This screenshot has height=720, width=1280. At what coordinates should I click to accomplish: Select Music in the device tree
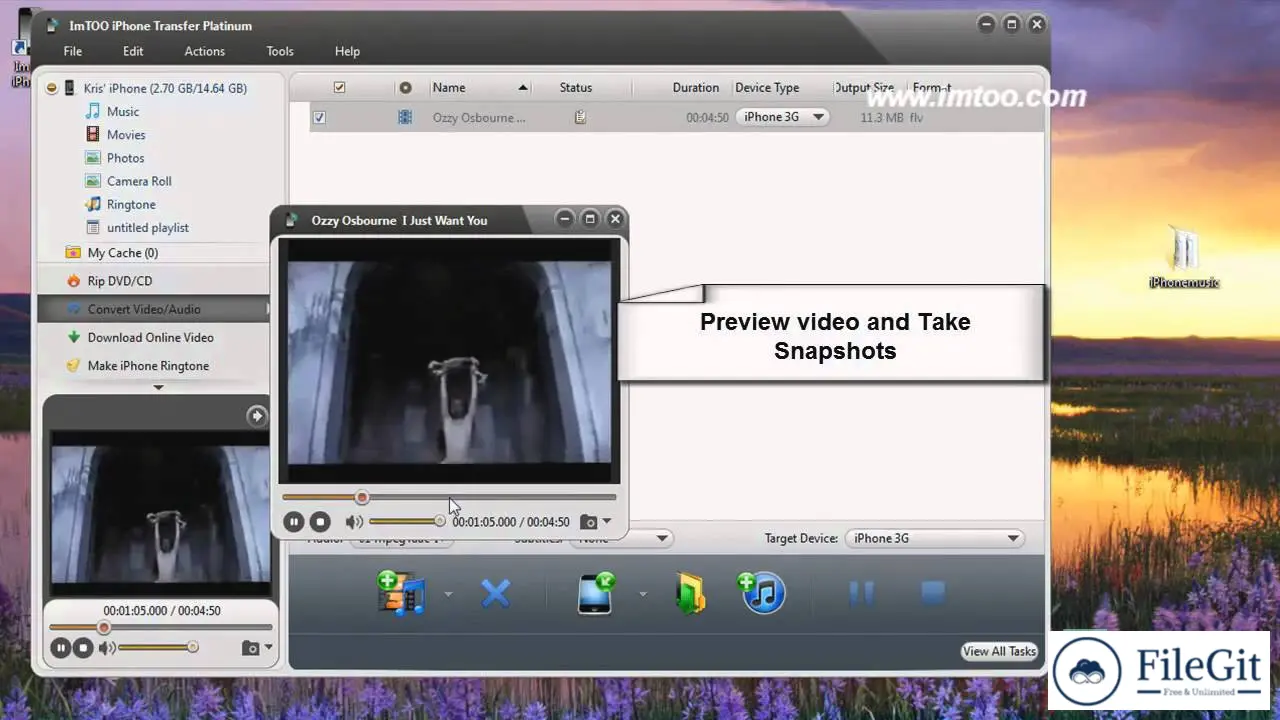(x=123, y=112)
